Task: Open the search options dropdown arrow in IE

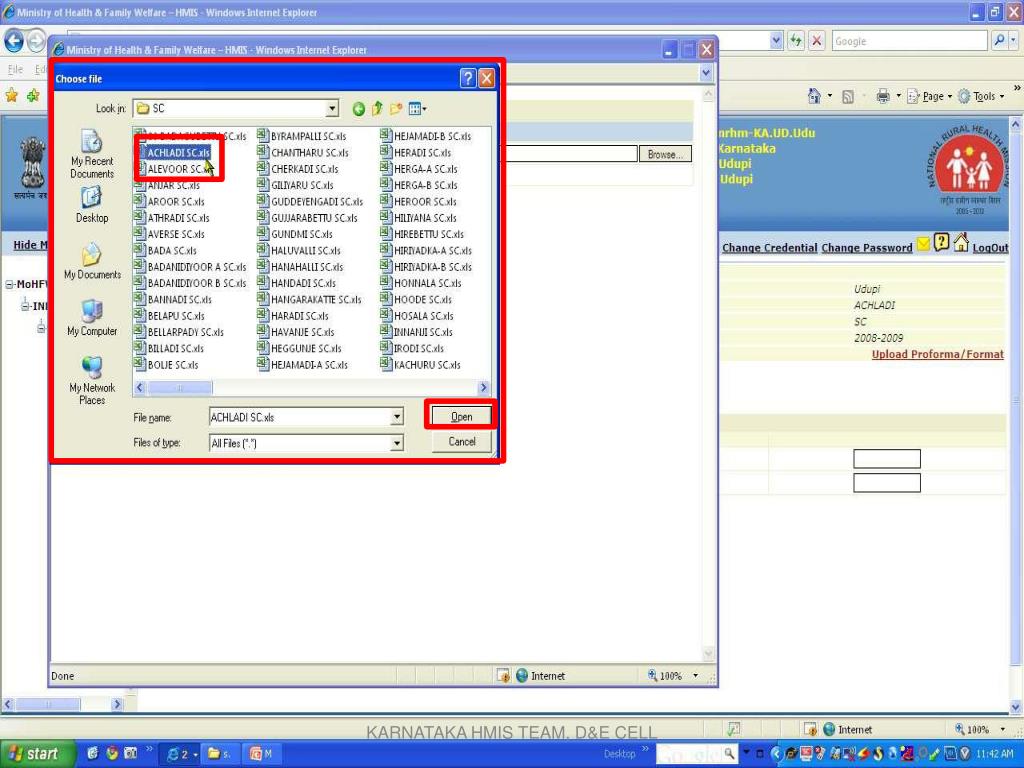Action: [1013, 41]
